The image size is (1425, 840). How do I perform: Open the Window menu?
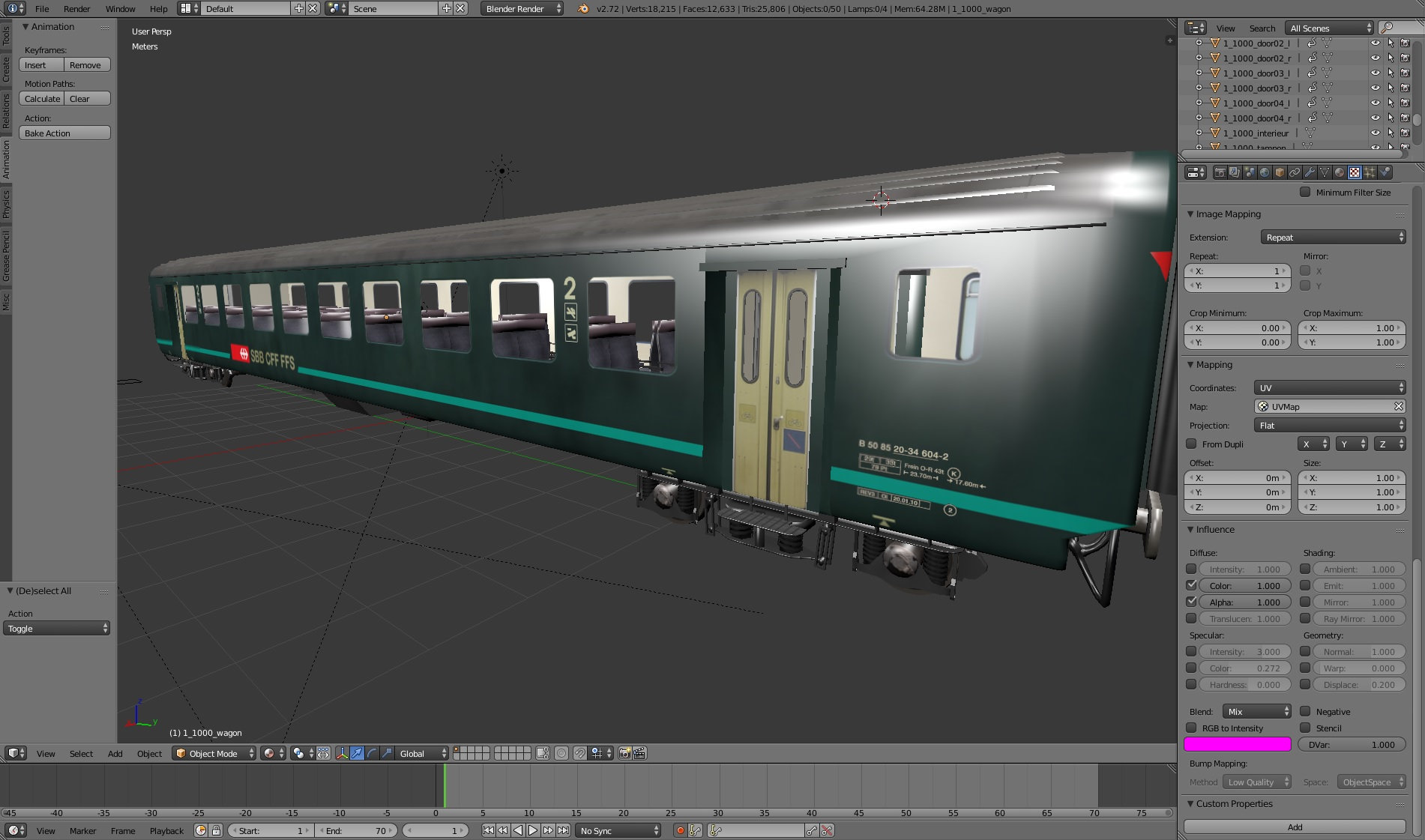(120, 8)
